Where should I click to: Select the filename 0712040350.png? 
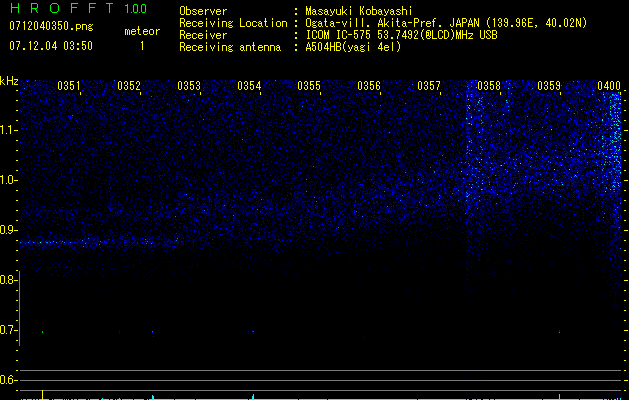(51, 27)
